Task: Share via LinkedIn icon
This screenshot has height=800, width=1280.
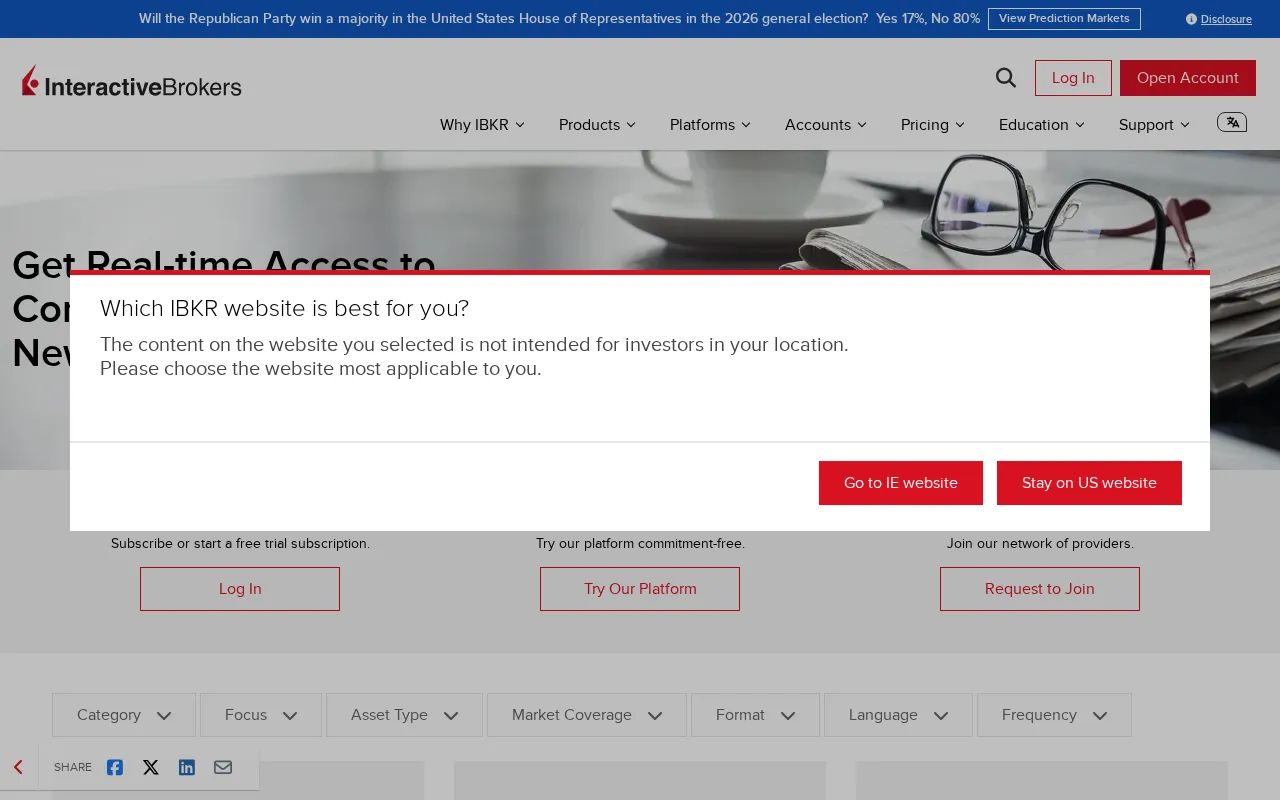Action: coord(187,767)
